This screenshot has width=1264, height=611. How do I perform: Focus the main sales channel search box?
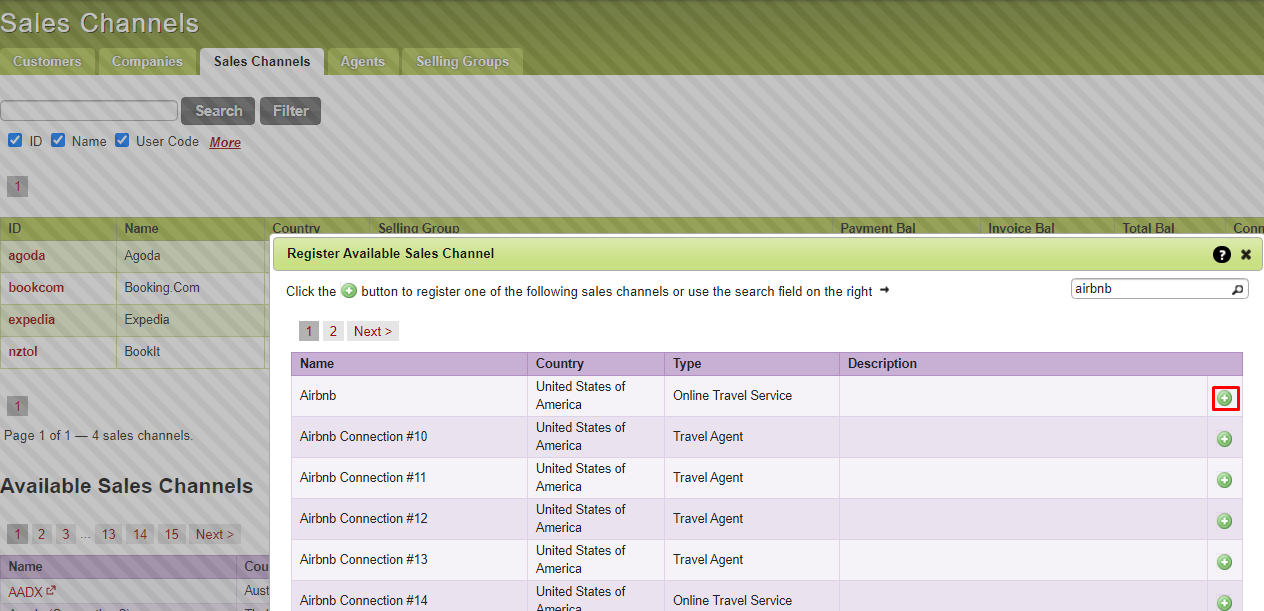[x=89, y=110]
